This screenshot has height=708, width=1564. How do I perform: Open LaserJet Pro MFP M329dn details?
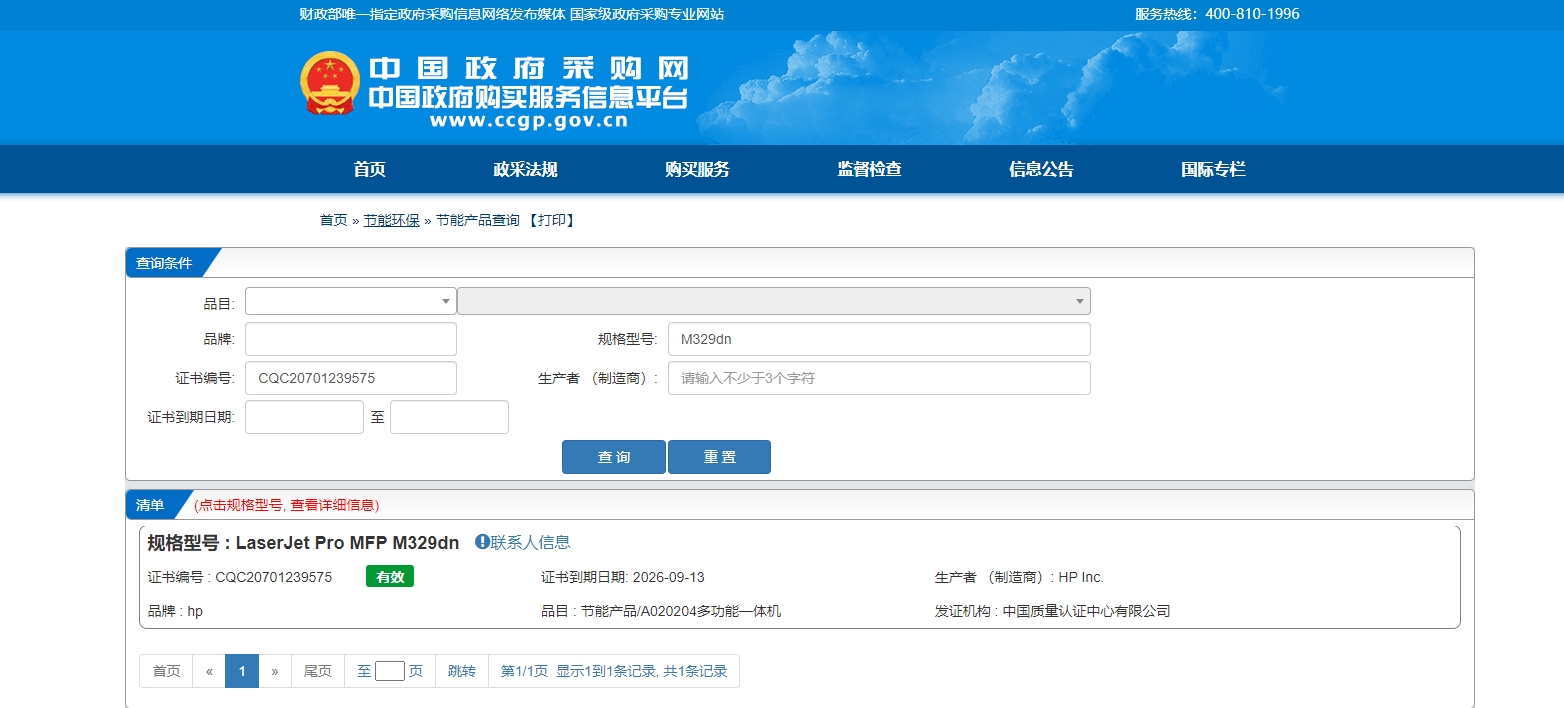click(x=347, y=543)
